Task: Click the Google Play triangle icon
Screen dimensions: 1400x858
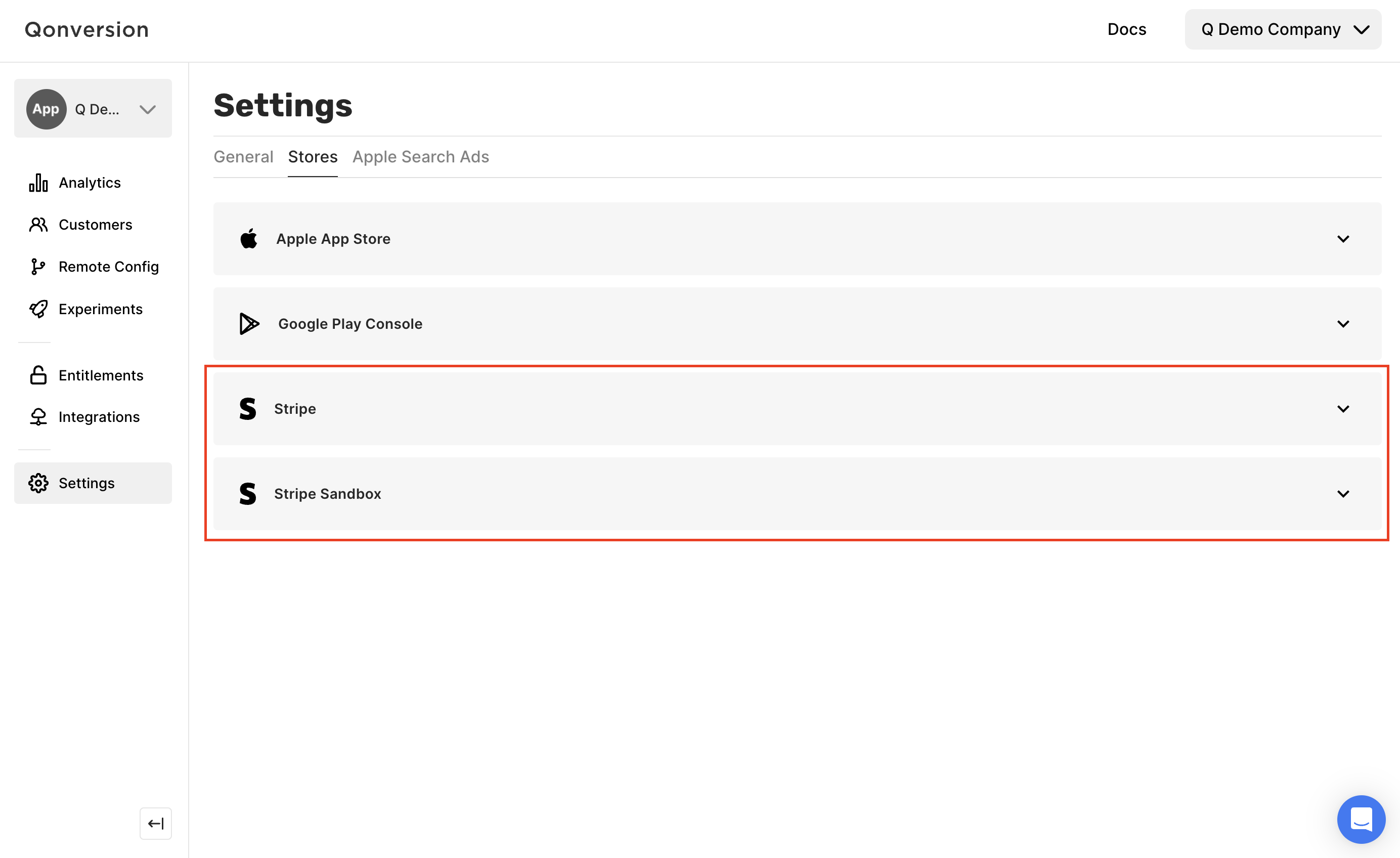Action: pos(249,324)
